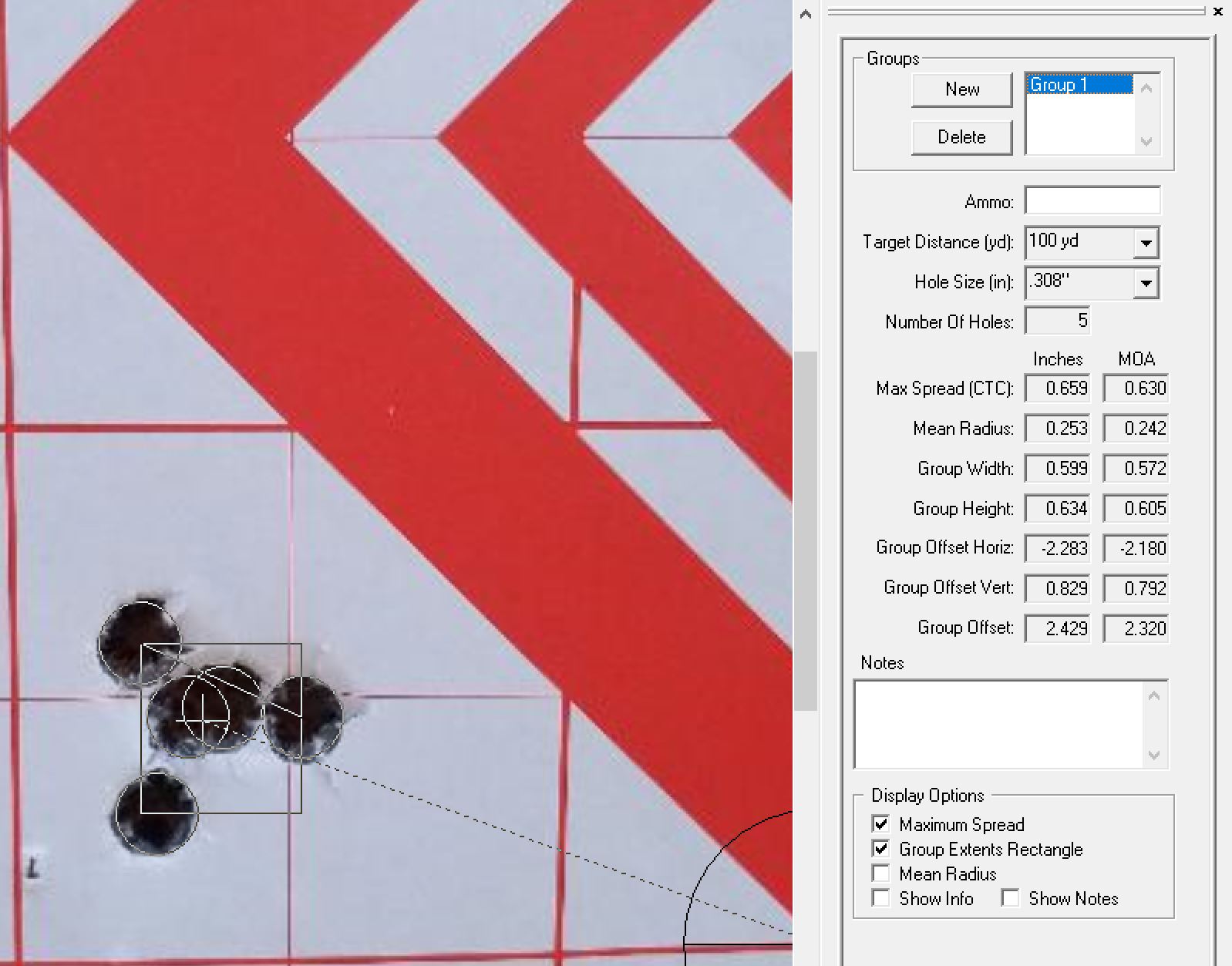Click the Group Offset inches value 2.429

tap(1058, 628)
